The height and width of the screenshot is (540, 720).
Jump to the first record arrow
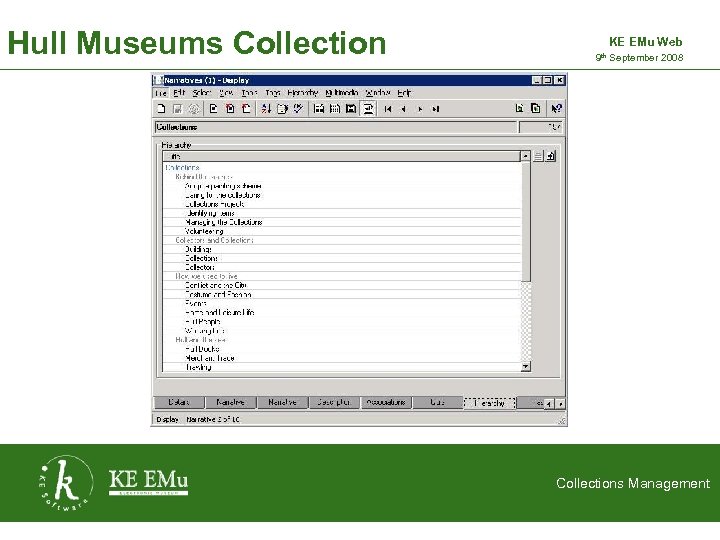(388, 109)
